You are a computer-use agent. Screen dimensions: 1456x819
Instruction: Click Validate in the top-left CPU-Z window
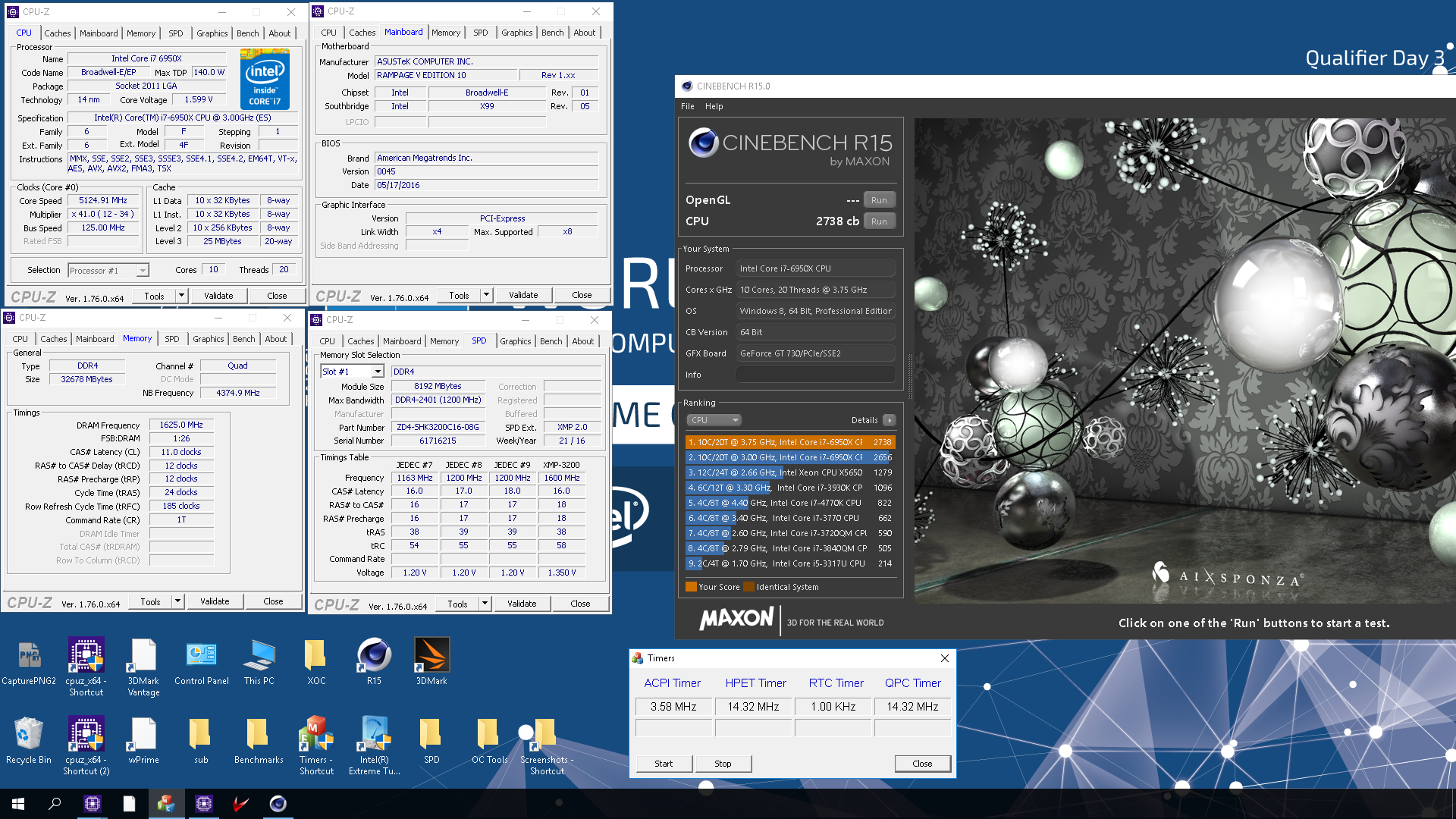coord(218,296)
